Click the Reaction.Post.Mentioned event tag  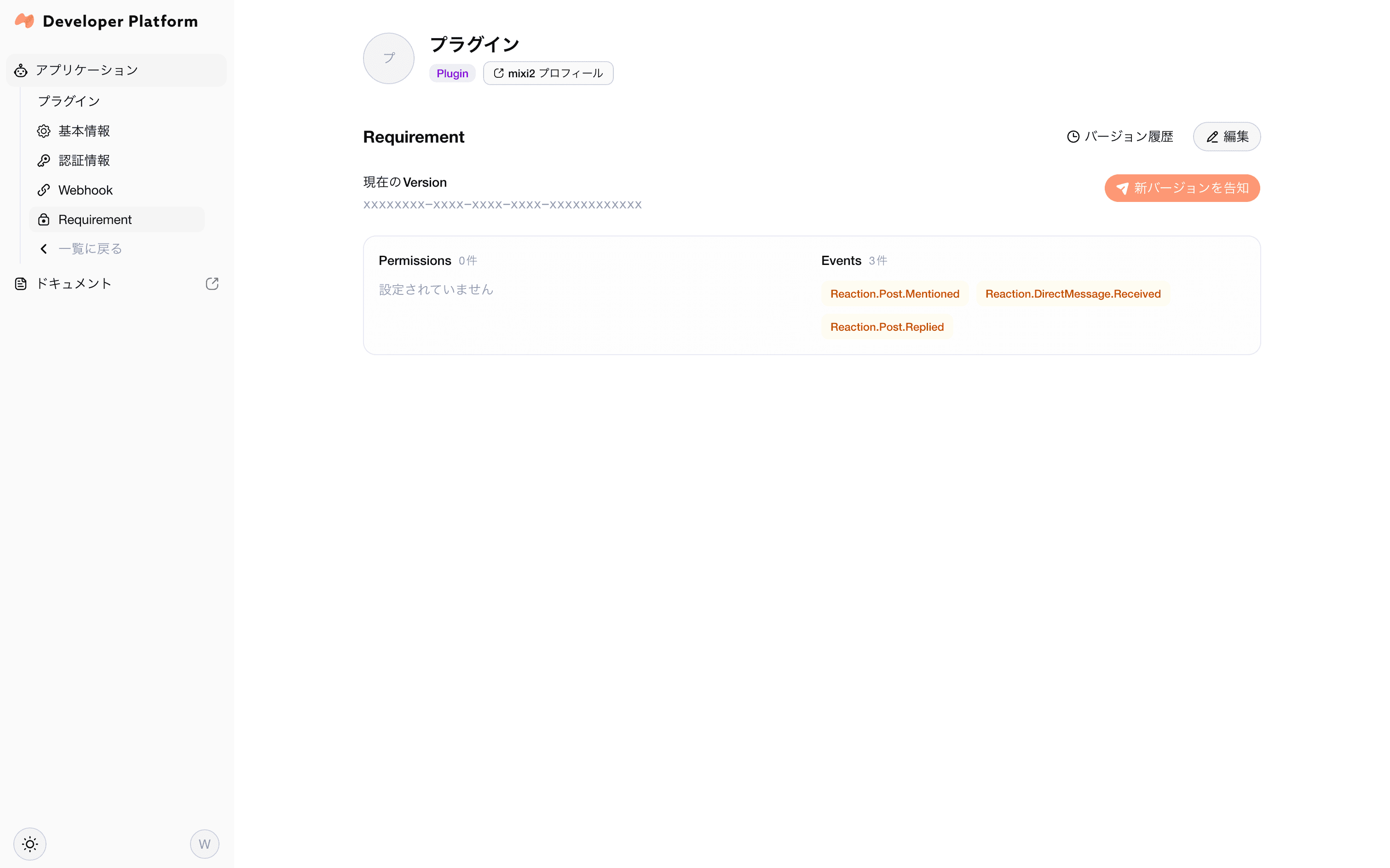click(x=894, y=294)
